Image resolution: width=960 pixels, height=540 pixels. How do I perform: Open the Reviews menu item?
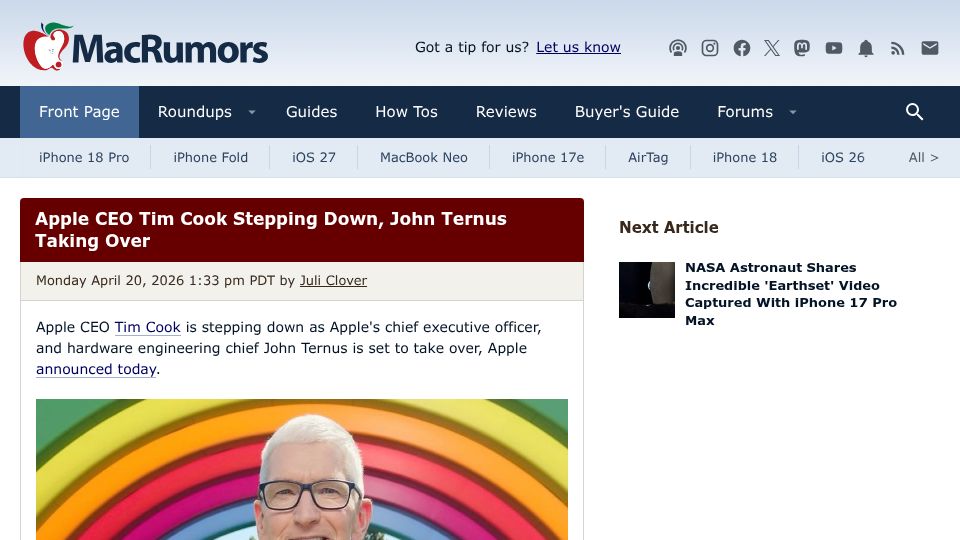[506, 112]
